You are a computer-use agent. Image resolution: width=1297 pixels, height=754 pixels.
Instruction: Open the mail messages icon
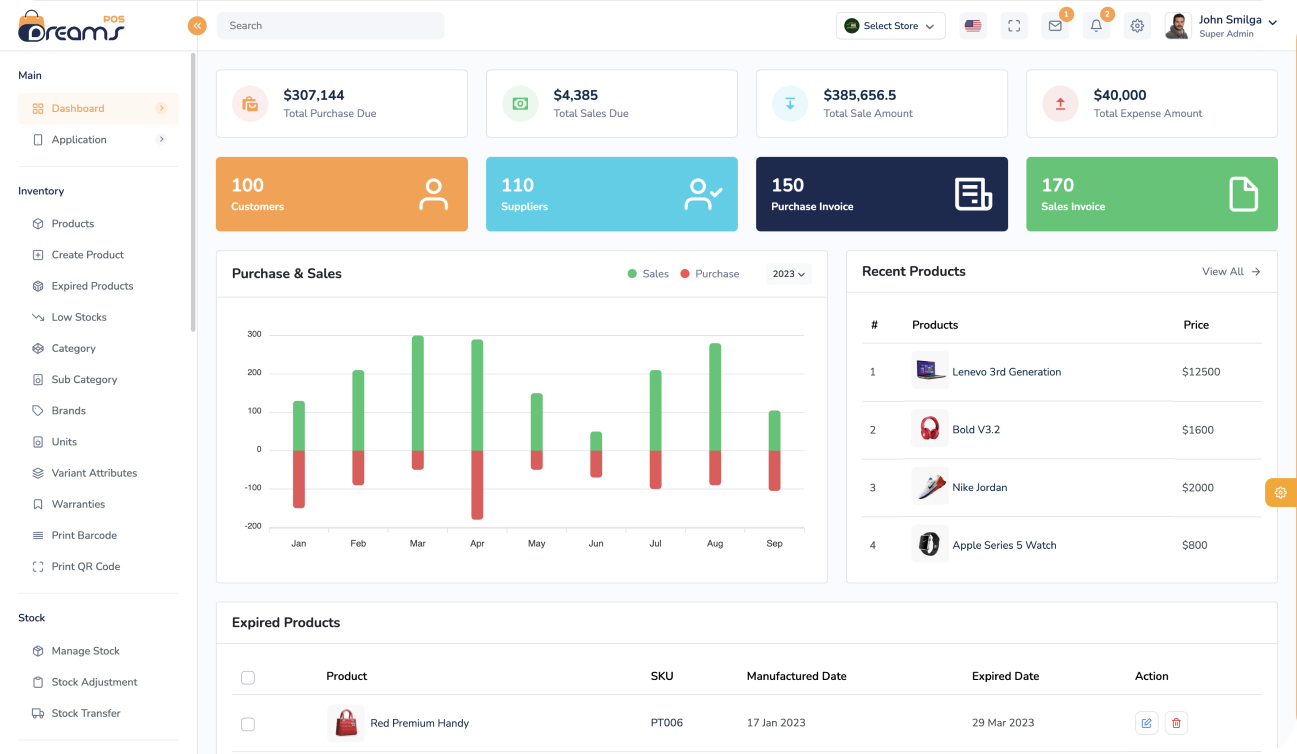(x=1054, y=26)
